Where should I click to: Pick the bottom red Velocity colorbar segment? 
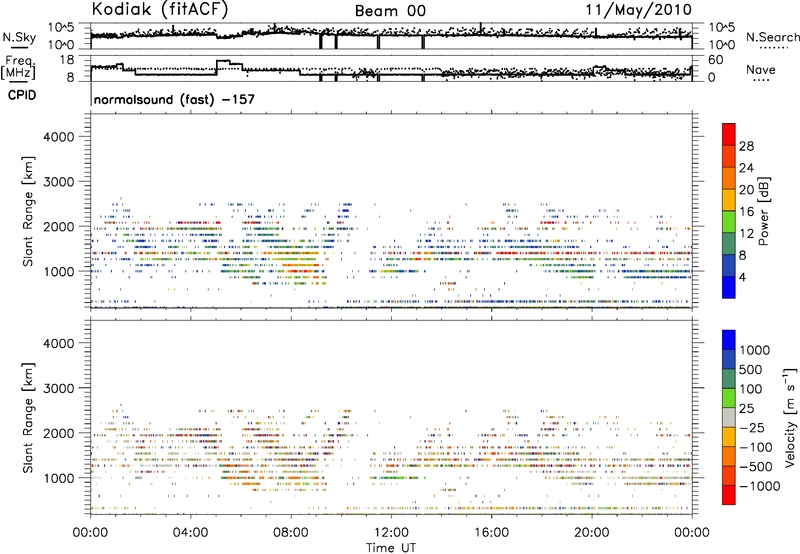[x=729, y=495]
